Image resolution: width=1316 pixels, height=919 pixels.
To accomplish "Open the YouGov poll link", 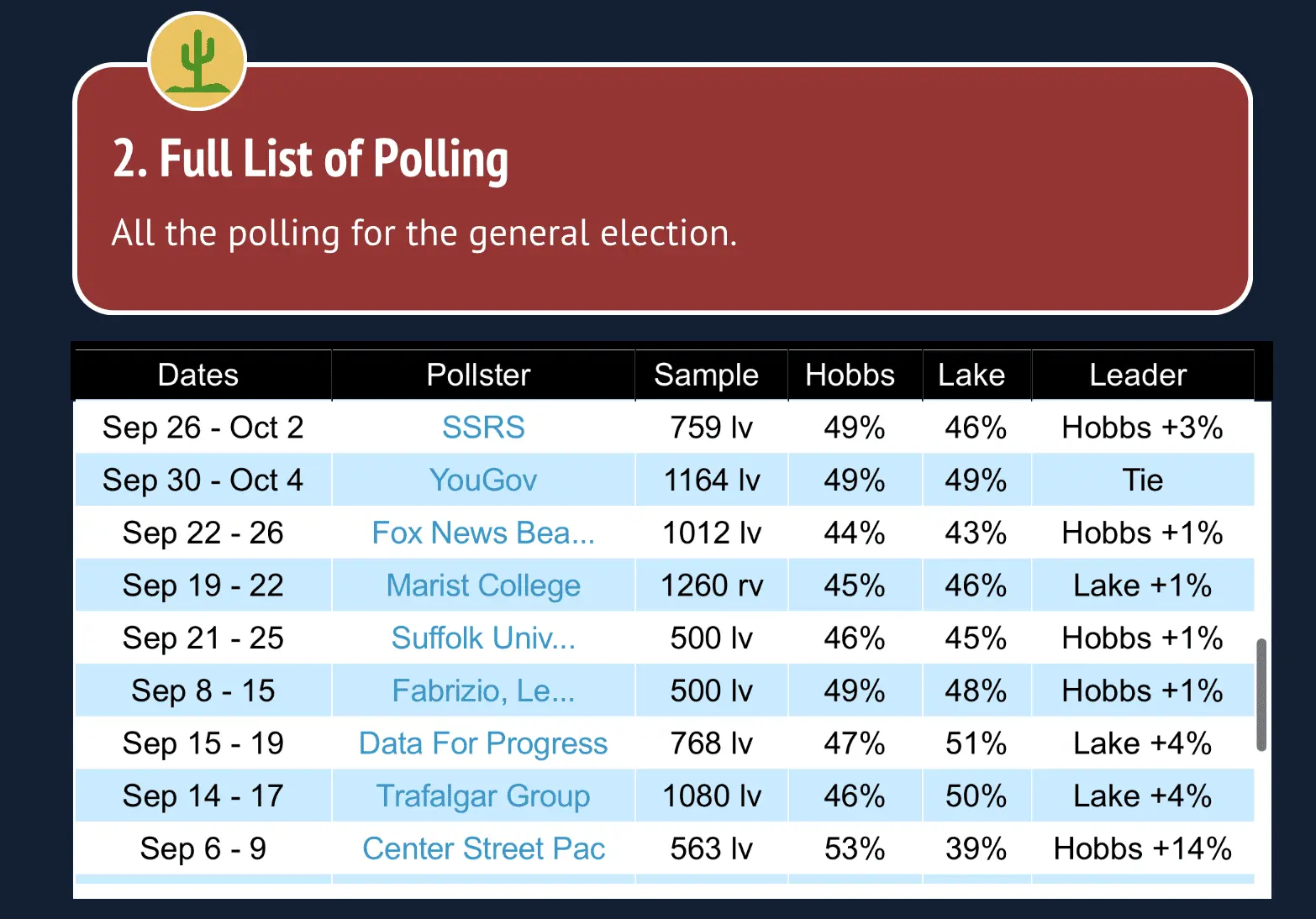I will [x=483, y=481].
